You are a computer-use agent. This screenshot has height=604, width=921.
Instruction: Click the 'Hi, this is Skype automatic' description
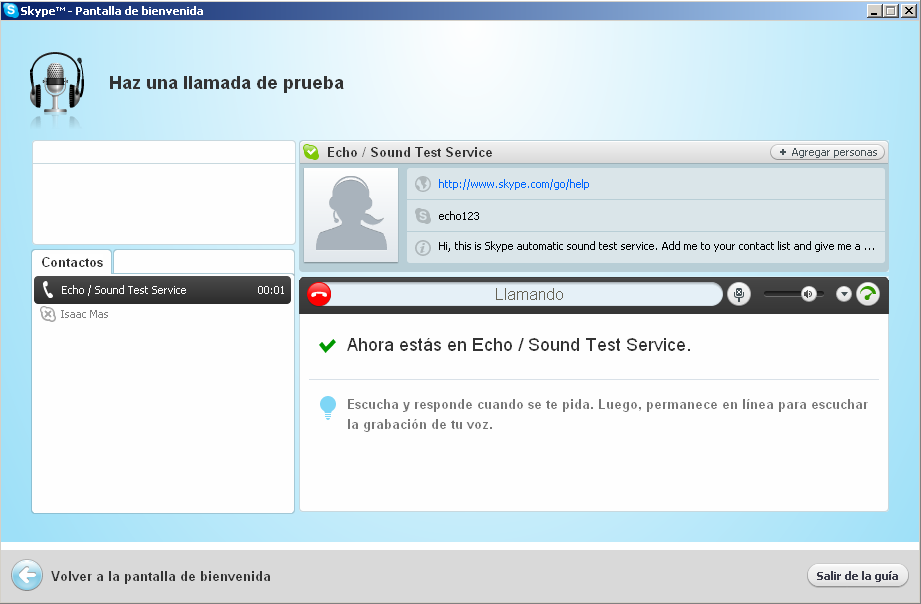[x=656, y=246]
